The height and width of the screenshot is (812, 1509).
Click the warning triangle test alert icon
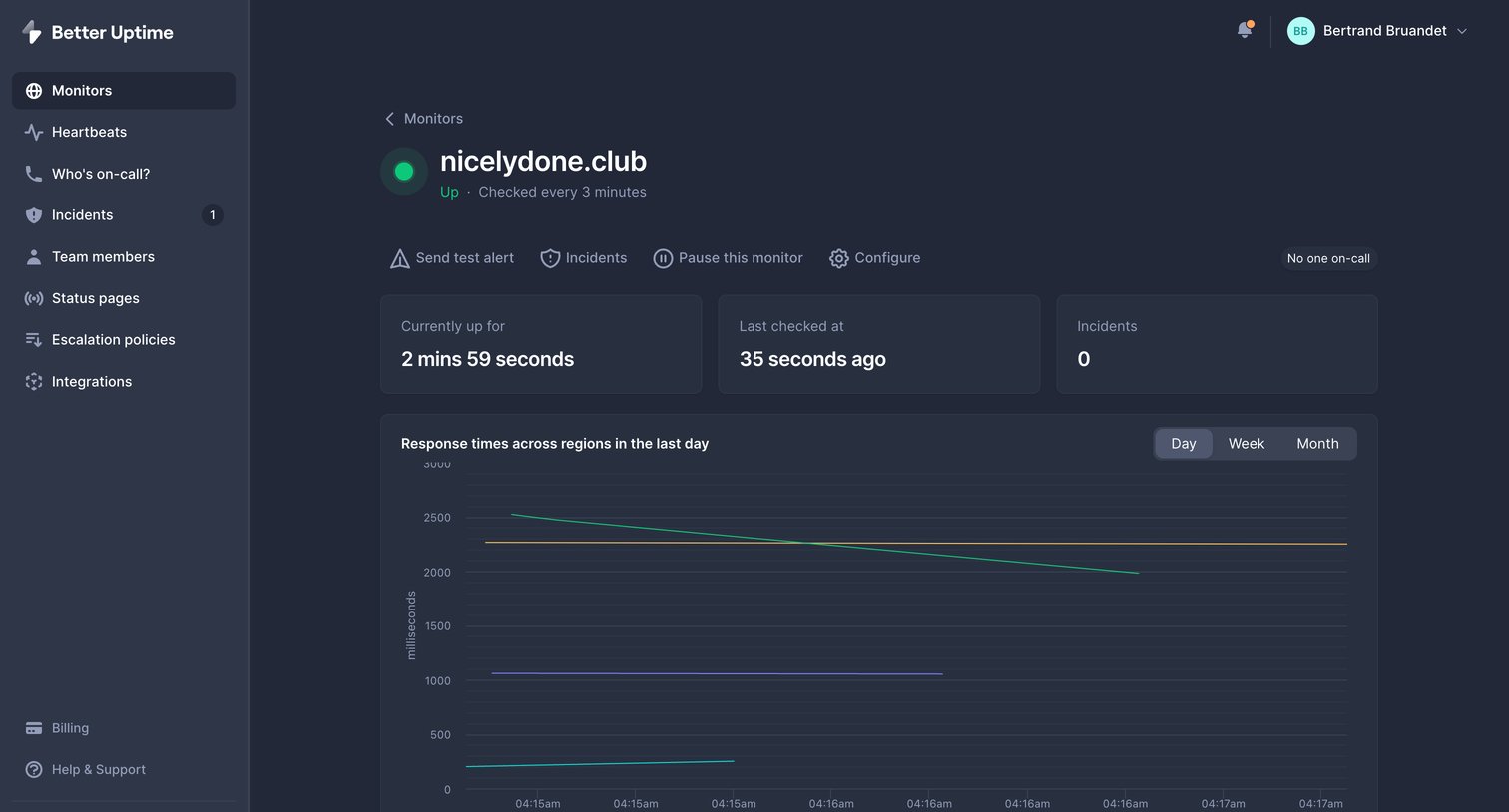(399, 259)
